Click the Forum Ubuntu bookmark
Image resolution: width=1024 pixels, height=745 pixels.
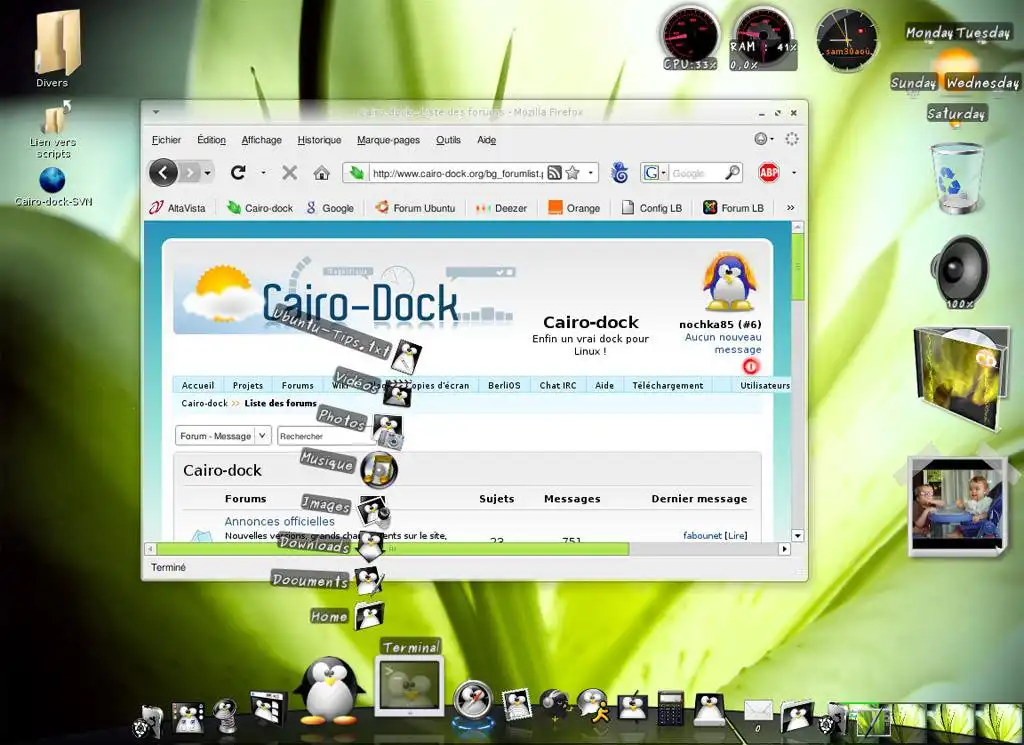415,208
